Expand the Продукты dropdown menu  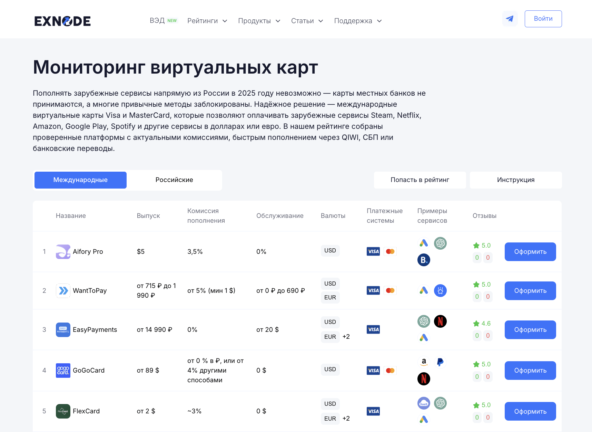tap(259, 21)
